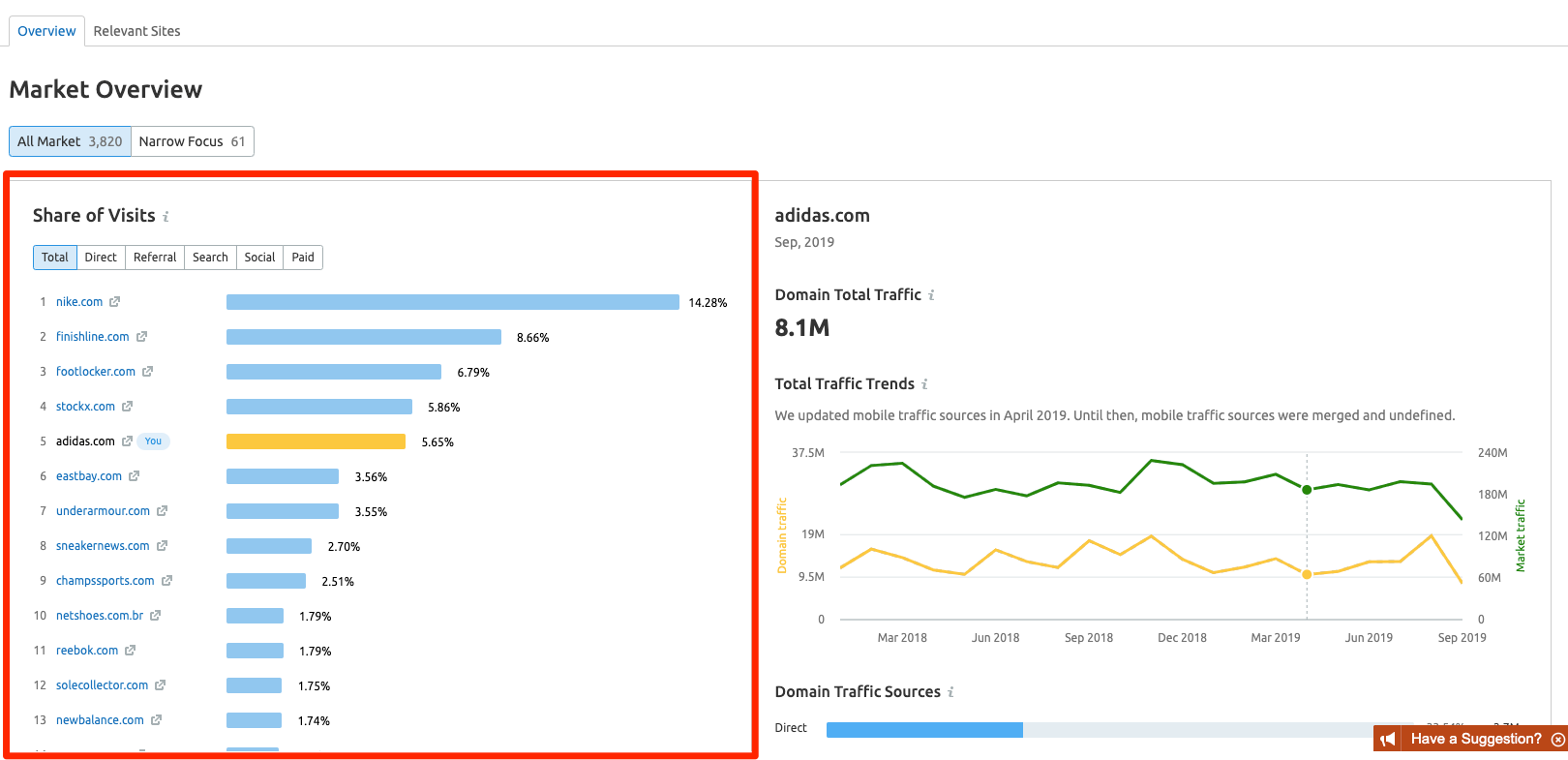Open external link icon next to eastbay.com
Viewport: 1568px width, 760px height.
134,476
